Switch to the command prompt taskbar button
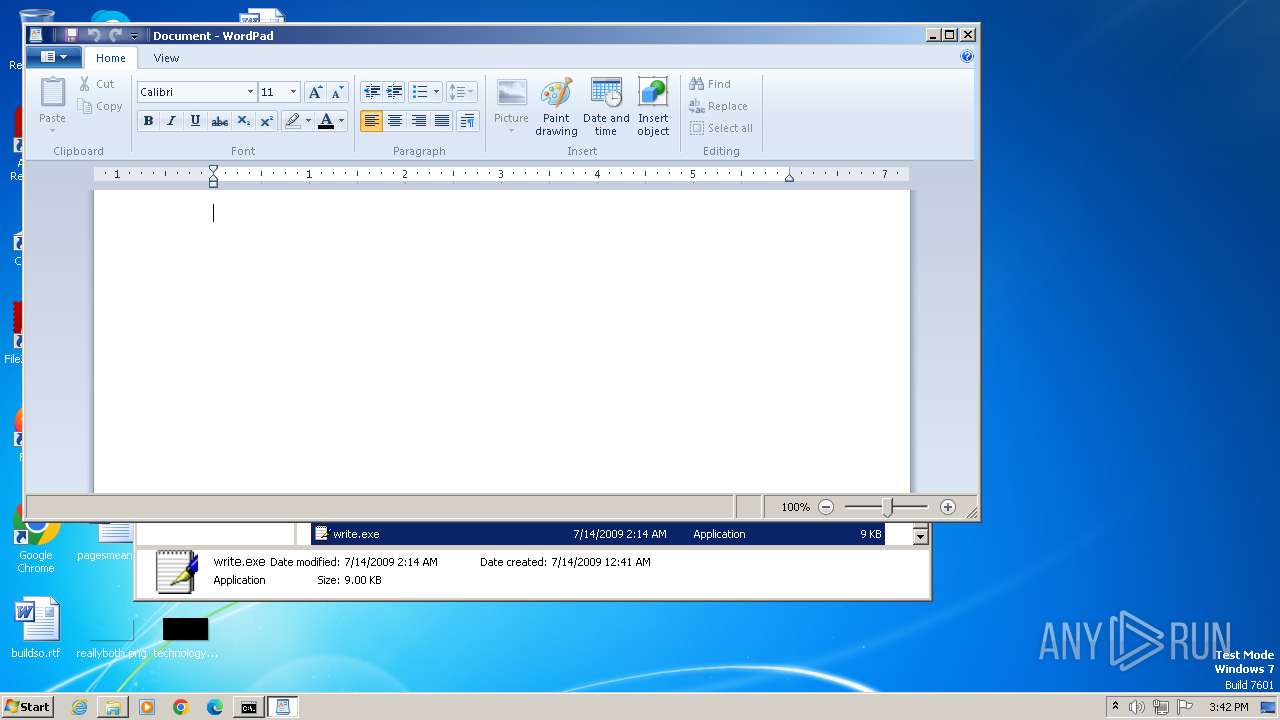 click(248, 707)
